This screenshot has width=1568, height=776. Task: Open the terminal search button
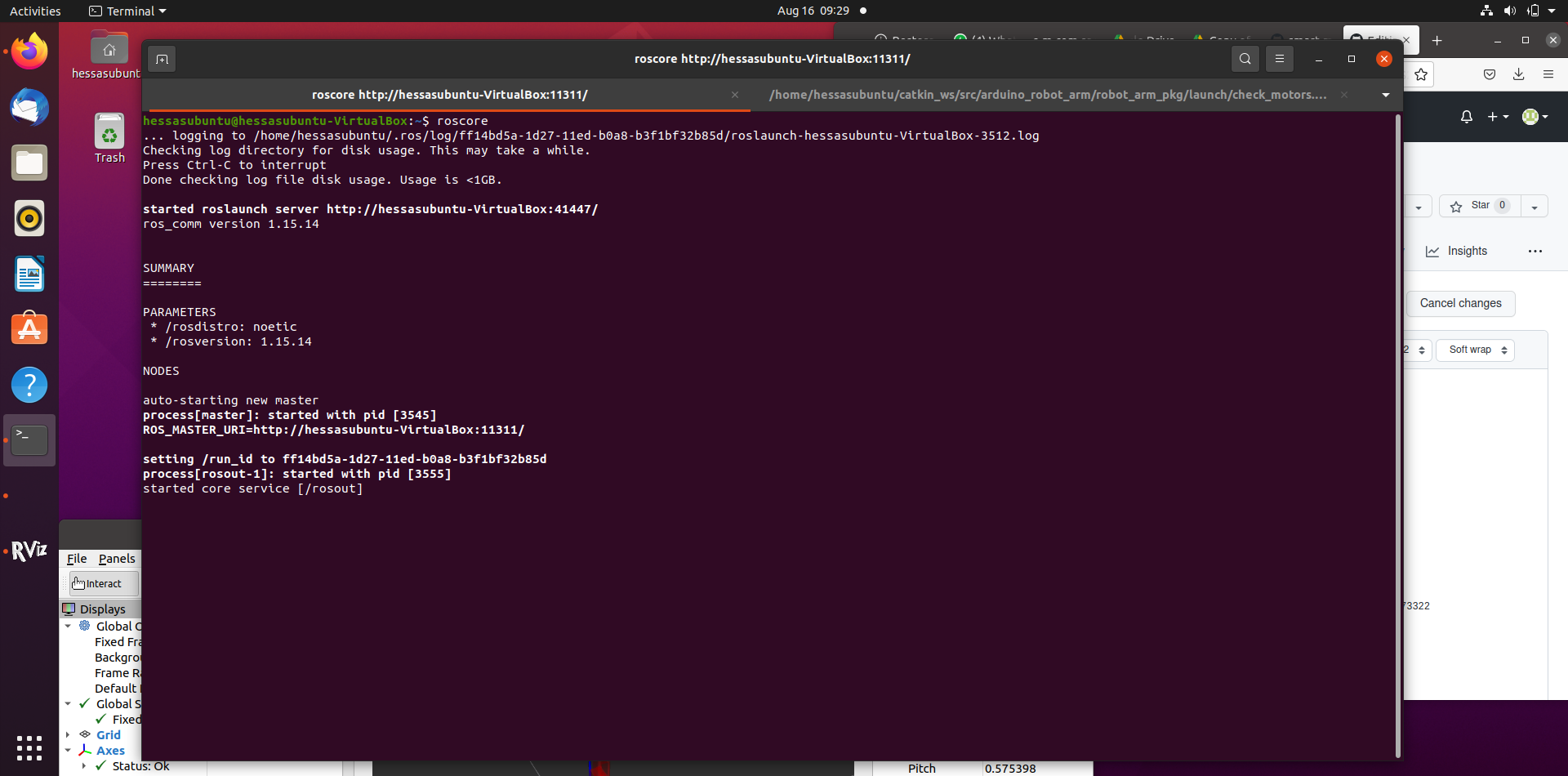tap(1245, 59)
